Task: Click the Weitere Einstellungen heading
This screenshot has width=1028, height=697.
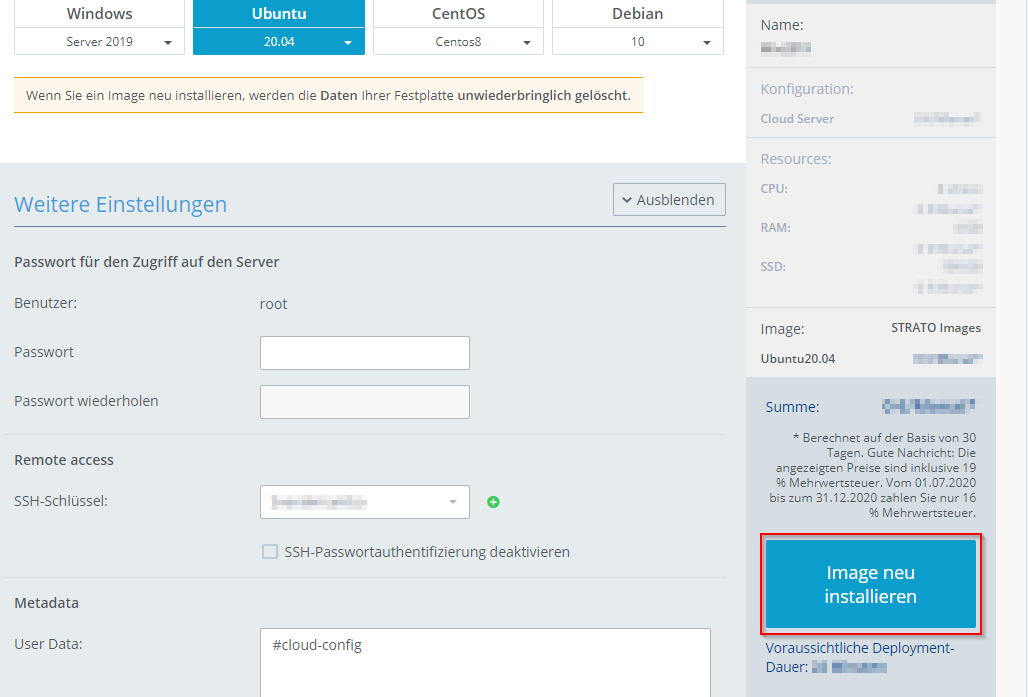Action: click(121, 205)
